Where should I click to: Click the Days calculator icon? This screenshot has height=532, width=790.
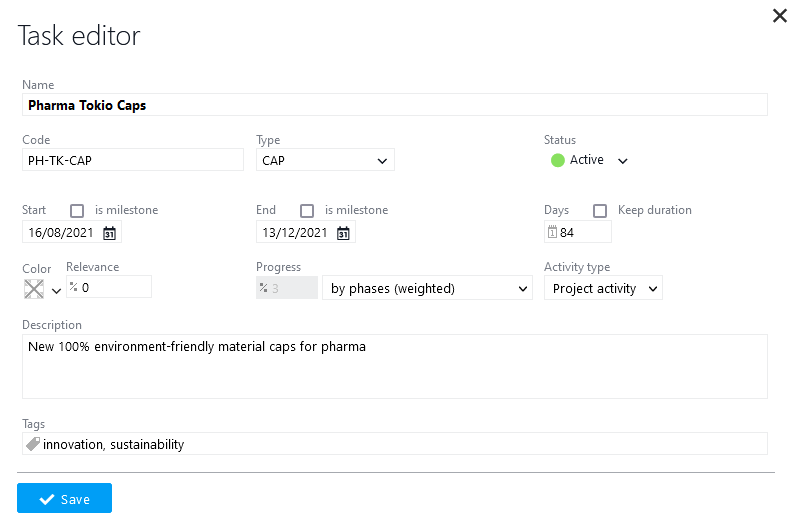(x=552, y=233)
